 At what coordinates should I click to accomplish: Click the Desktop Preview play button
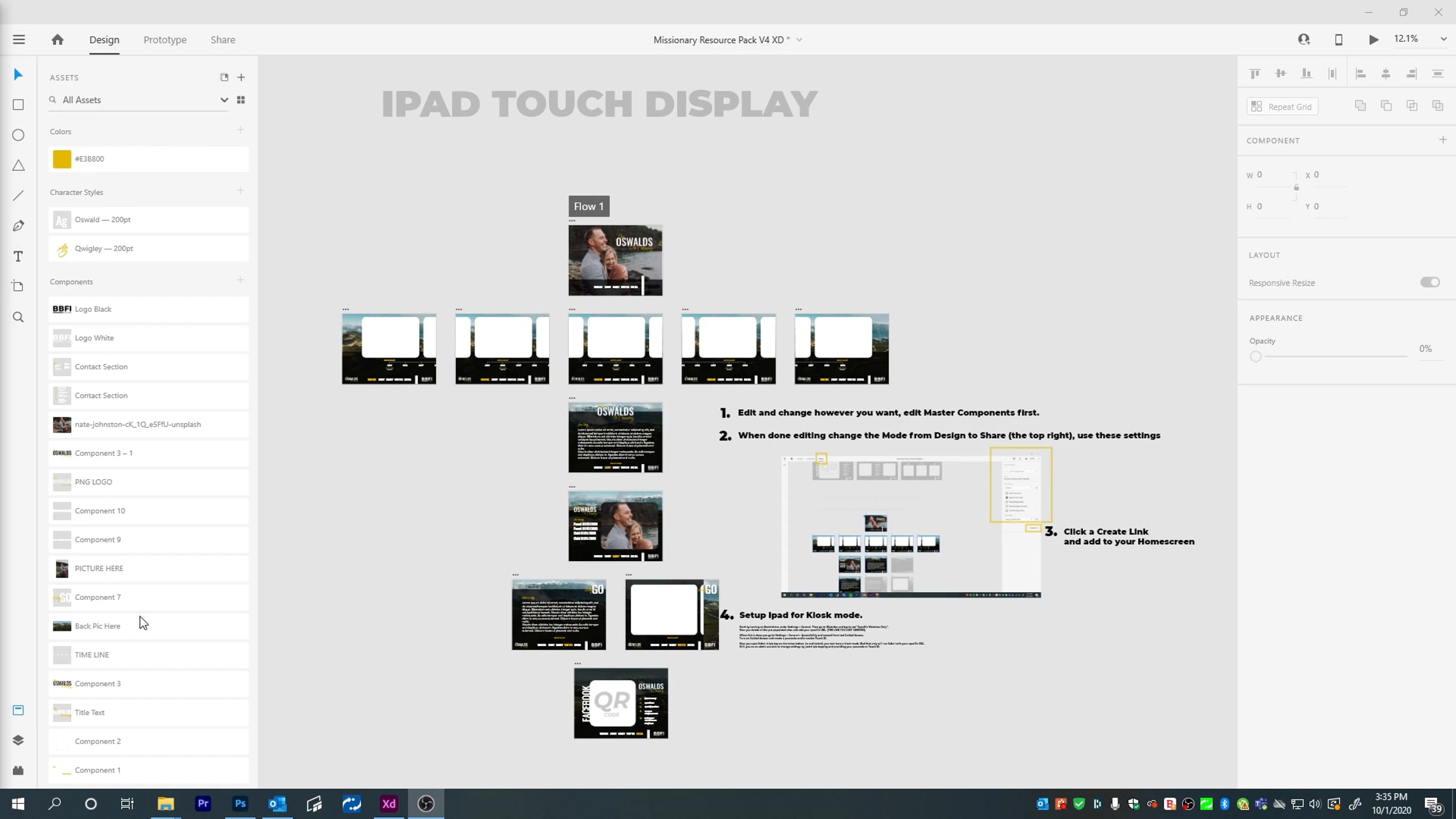pos(1373,40)
